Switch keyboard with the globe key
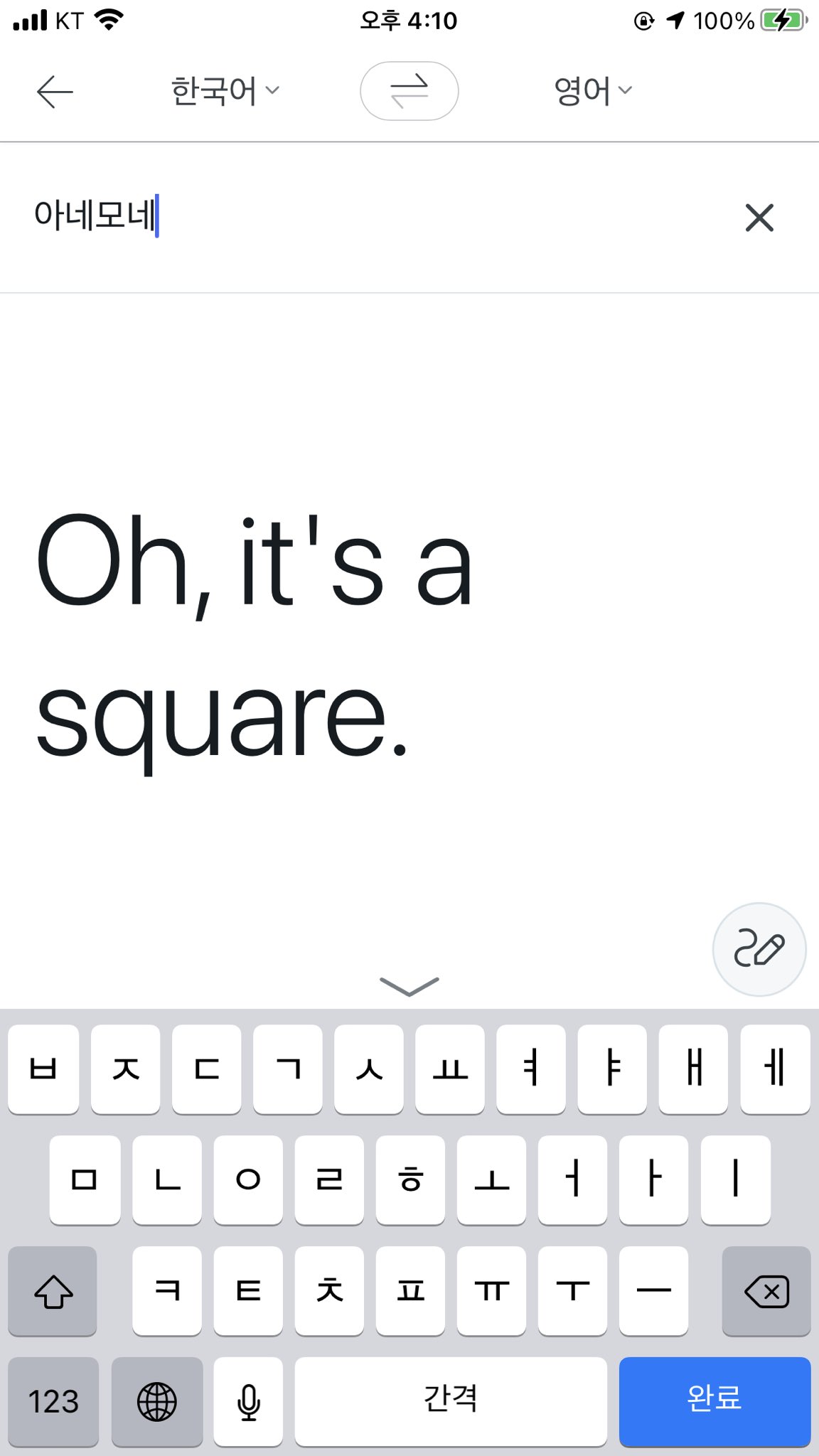The height and width of the screenshot is (1456, 819). (157, 1401)
